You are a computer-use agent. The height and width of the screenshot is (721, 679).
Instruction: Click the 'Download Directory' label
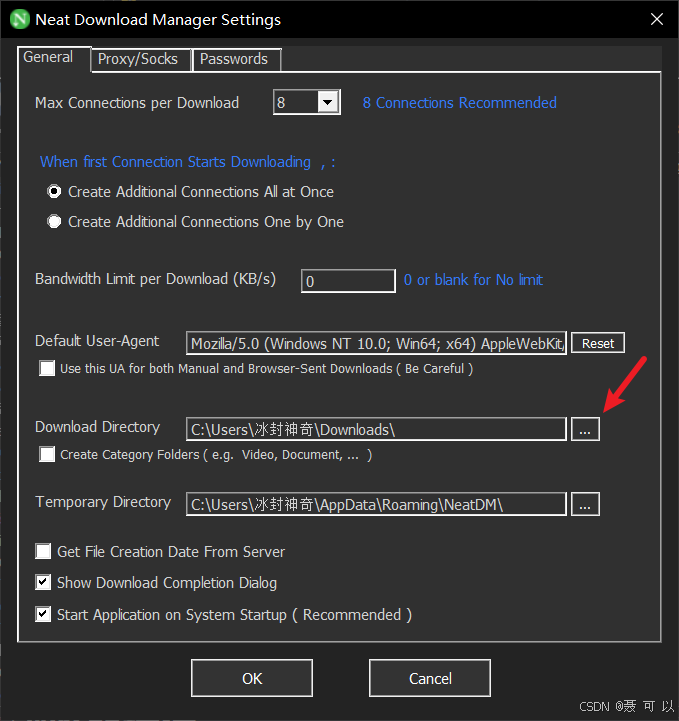click(x=97, y=427)
